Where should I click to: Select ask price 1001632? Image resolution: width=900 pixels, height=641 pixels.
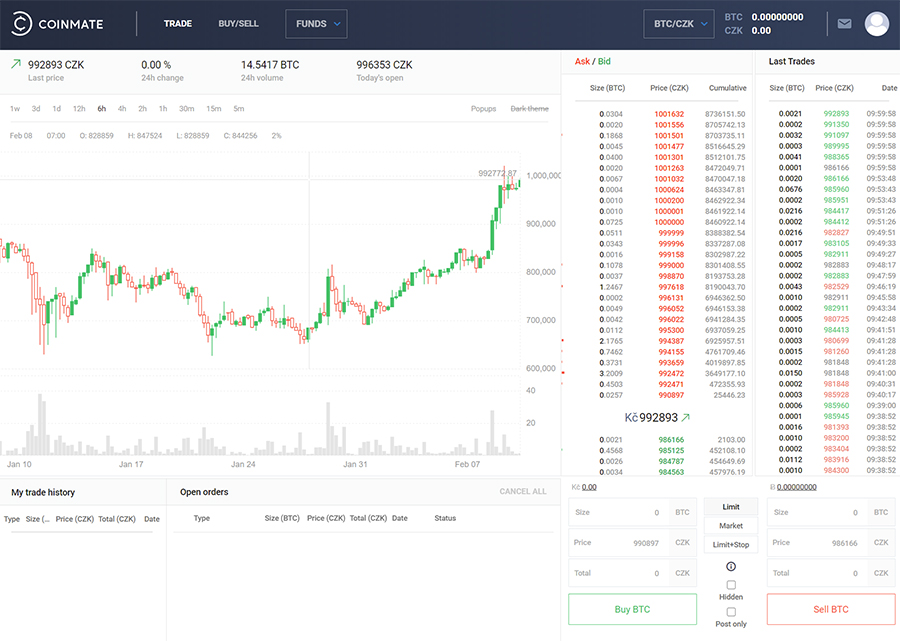[669, 114]
